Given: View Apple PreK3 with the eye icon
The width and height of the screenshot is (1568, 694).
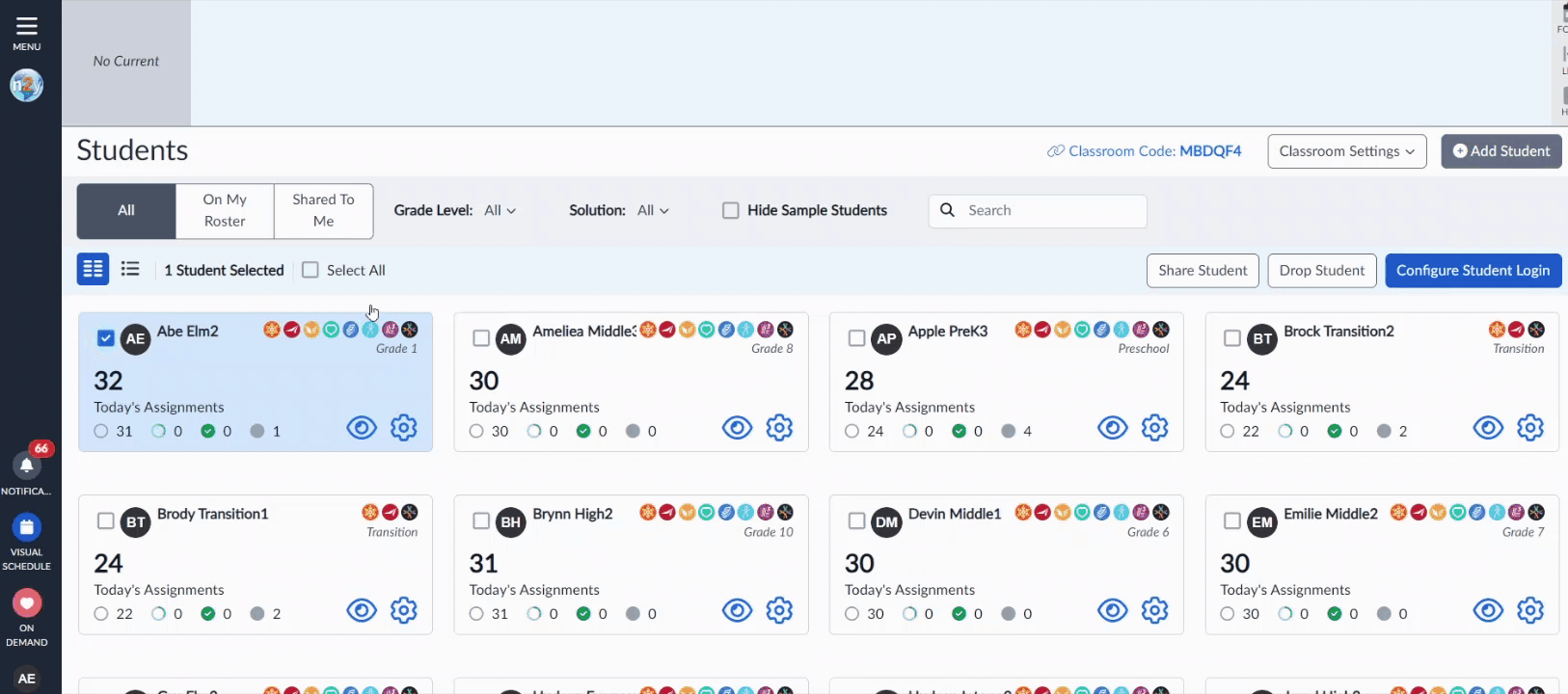Looking at the screenshot, I should 1113,427.
